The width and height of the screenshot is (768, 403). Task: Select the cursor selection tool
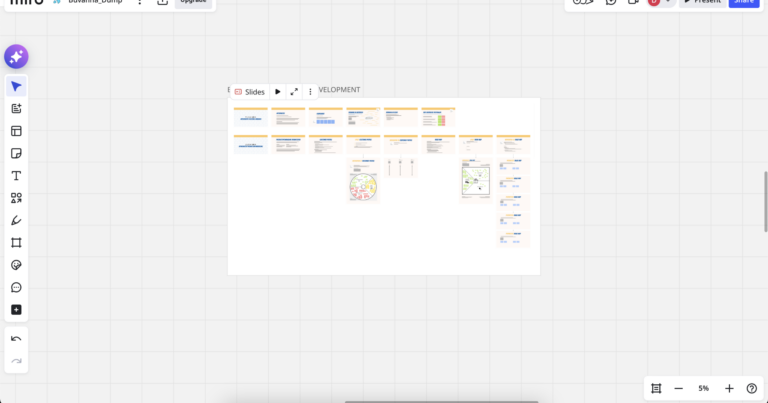(16, 87)
